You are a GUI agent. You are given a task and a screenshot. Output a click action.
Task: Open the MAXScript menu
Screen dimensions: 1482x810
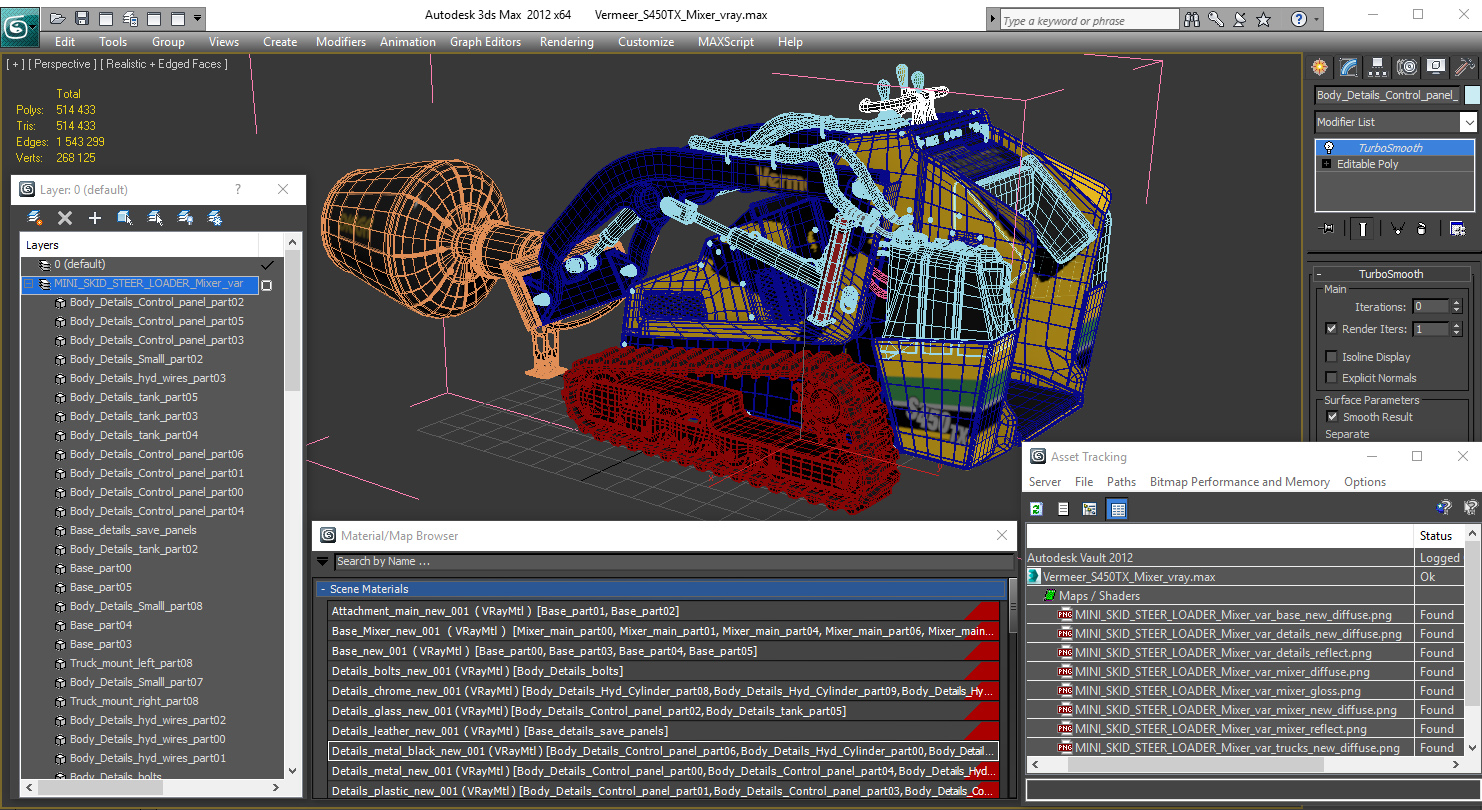pos(726,42)
